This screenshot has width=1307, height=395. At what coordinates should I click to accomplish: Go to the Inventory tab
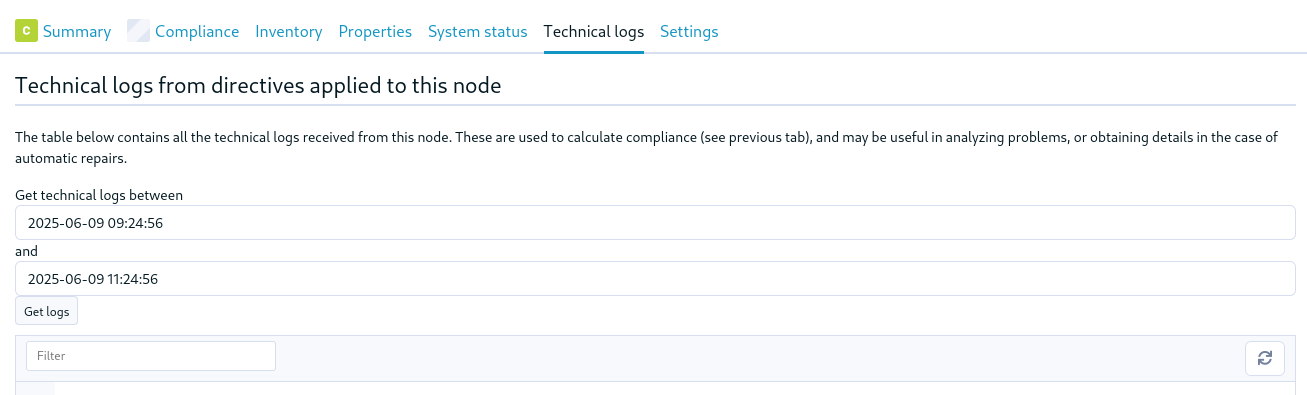(x=289, y=31)
